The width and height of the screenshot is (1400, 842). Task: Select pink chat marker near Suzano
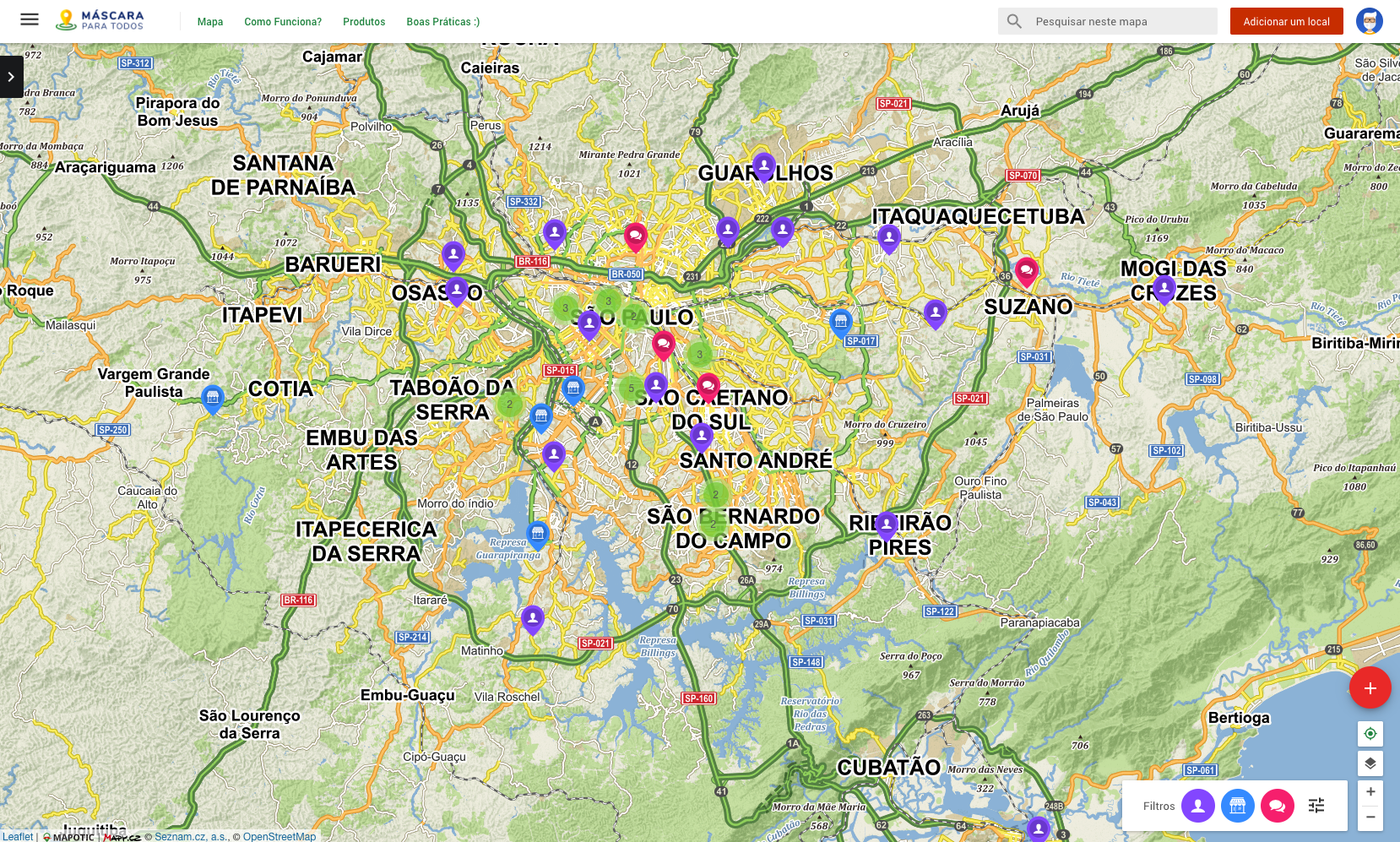1026,272
